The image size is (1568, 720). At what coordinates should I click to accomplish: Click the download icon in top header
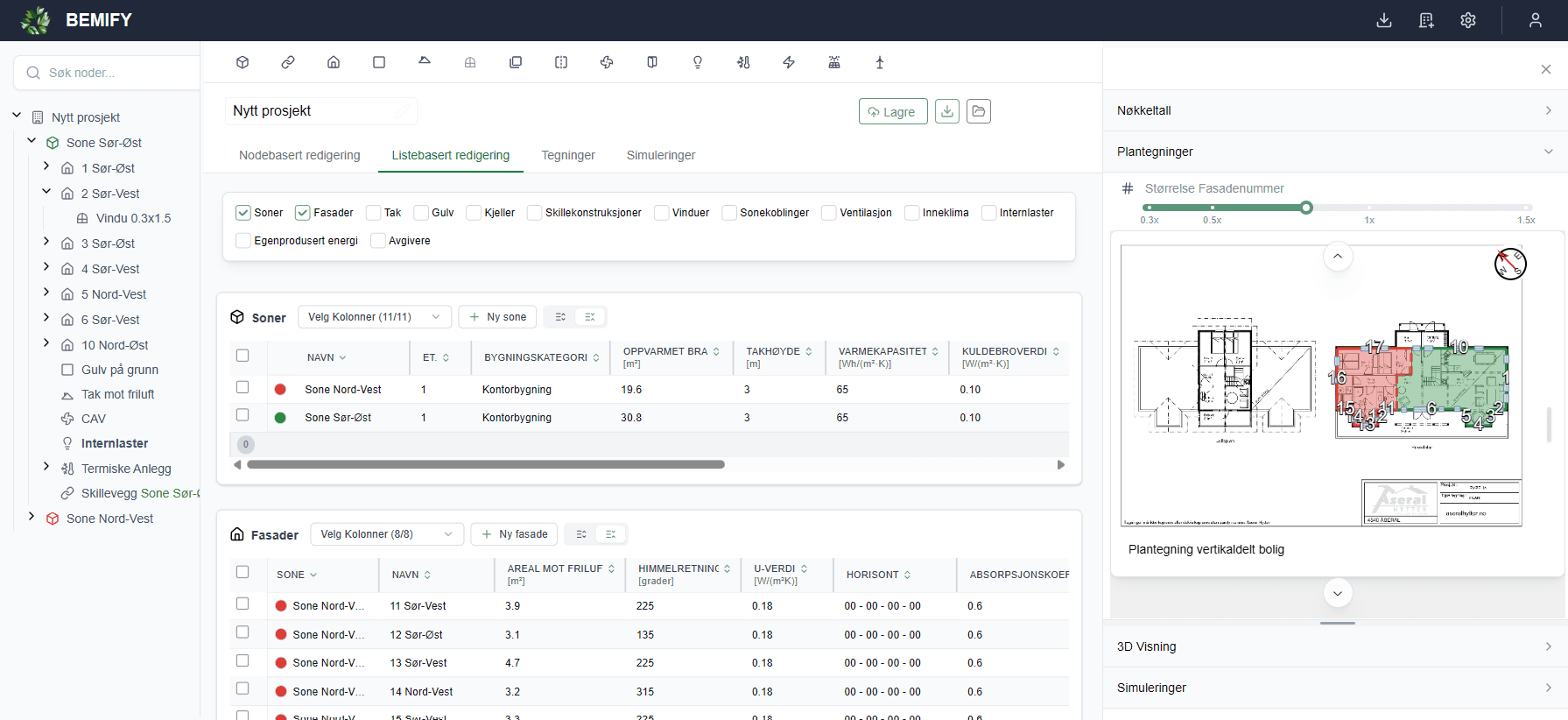1384,20
